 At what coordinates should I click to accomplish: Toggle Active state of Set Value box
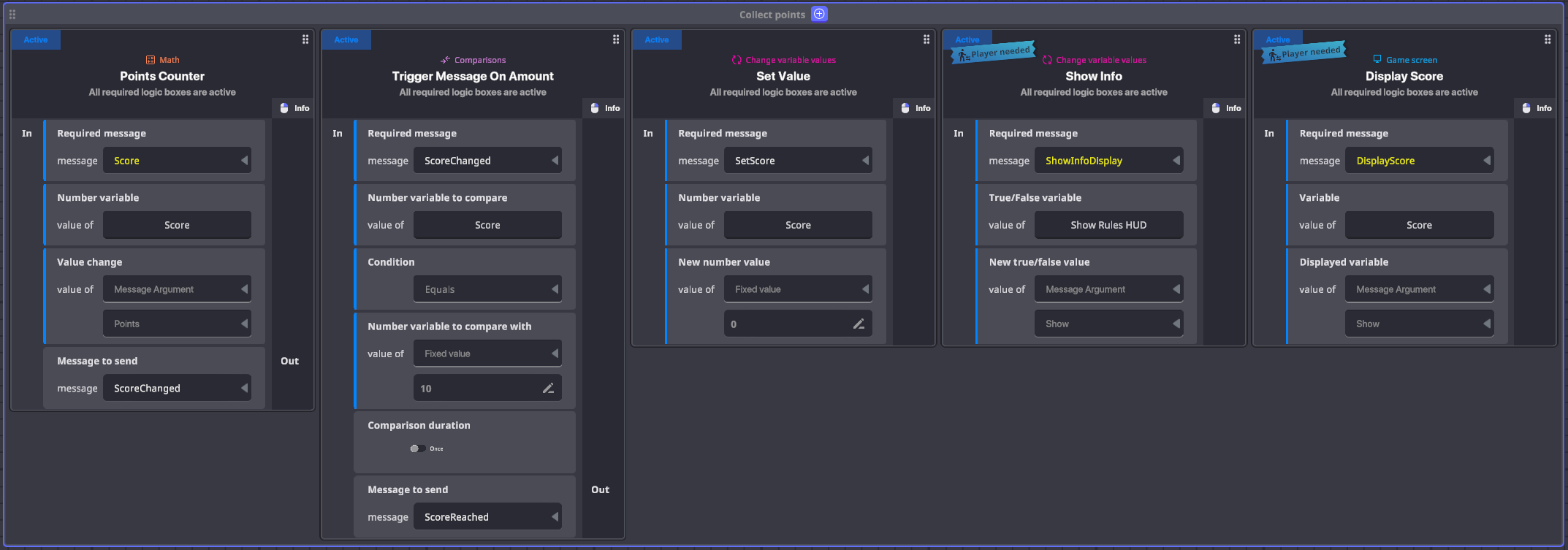(657, 40)
